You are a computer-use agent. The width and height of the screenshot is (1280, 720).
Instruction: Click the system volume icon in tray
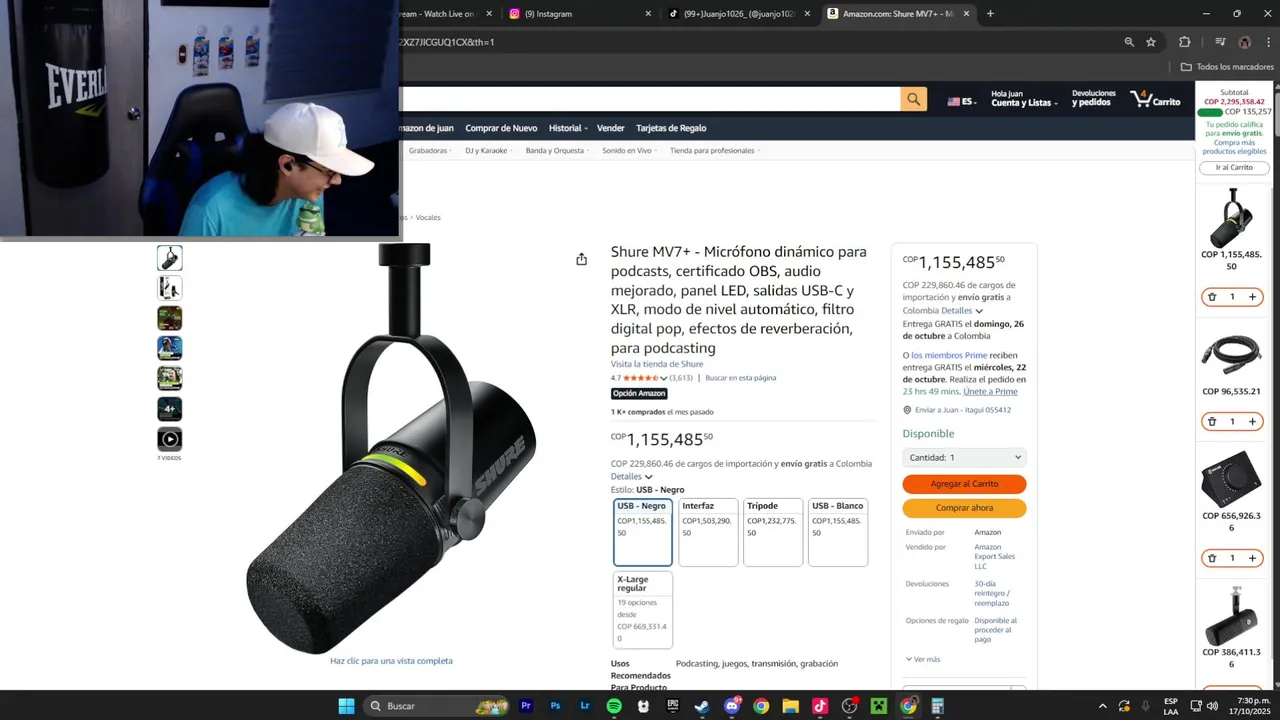[x=1212, y=706]
